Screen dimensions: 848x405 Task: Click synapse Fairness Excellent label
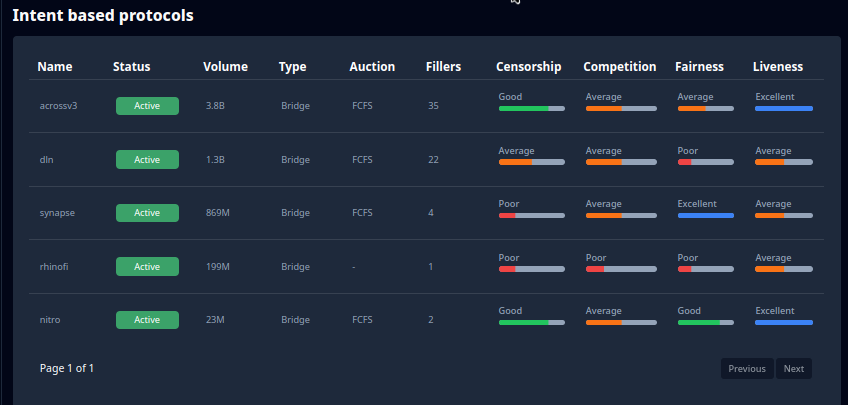coord(697,204)
